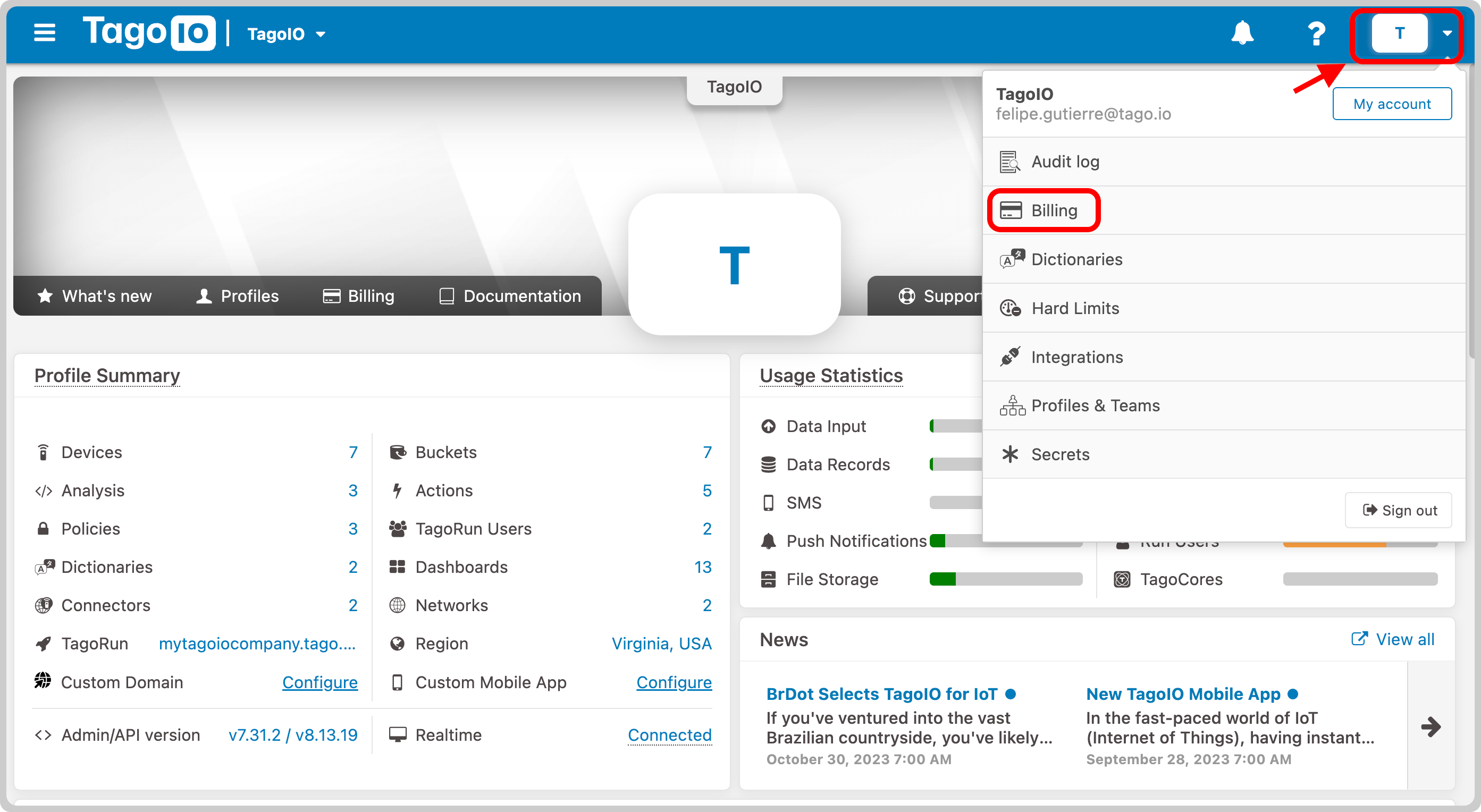1481x812 pixels.
Task: Click the My account button
Action: click(1391, 104)
